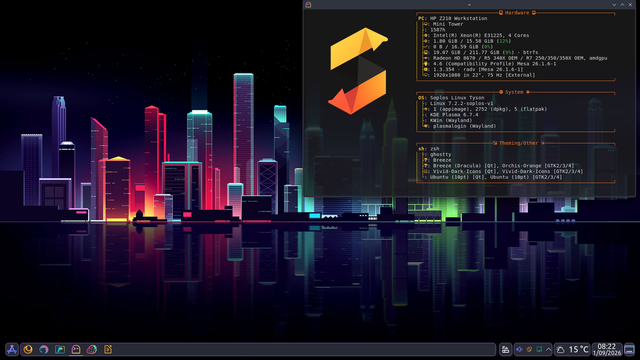
Task: Open the clock showing 08:22
Action: (x=607, y=349)
